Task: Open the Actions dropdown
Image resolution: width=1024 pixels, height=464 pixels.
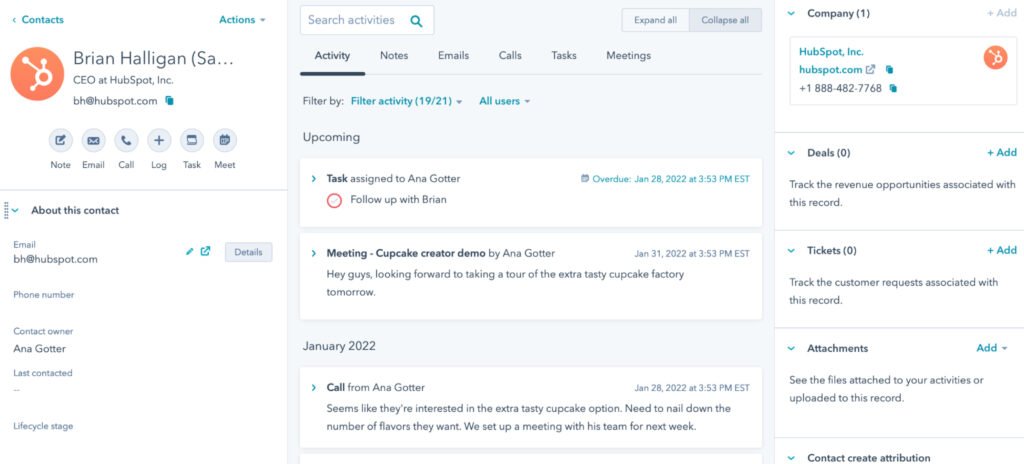Action: coord(242,20)
